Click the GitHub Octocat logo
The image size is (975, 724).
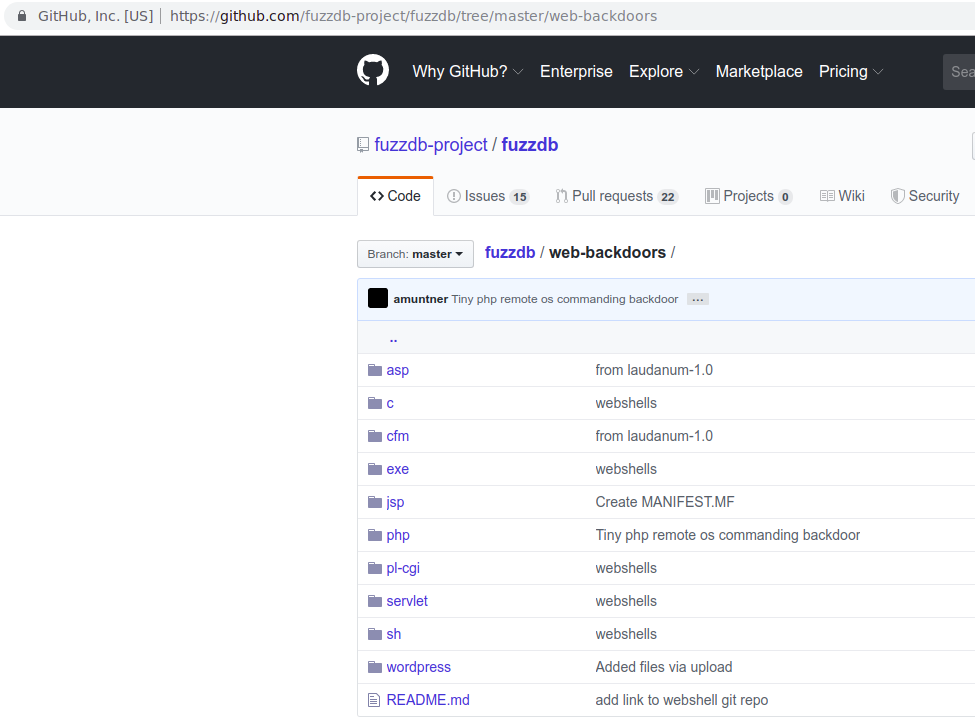point(373,71)
